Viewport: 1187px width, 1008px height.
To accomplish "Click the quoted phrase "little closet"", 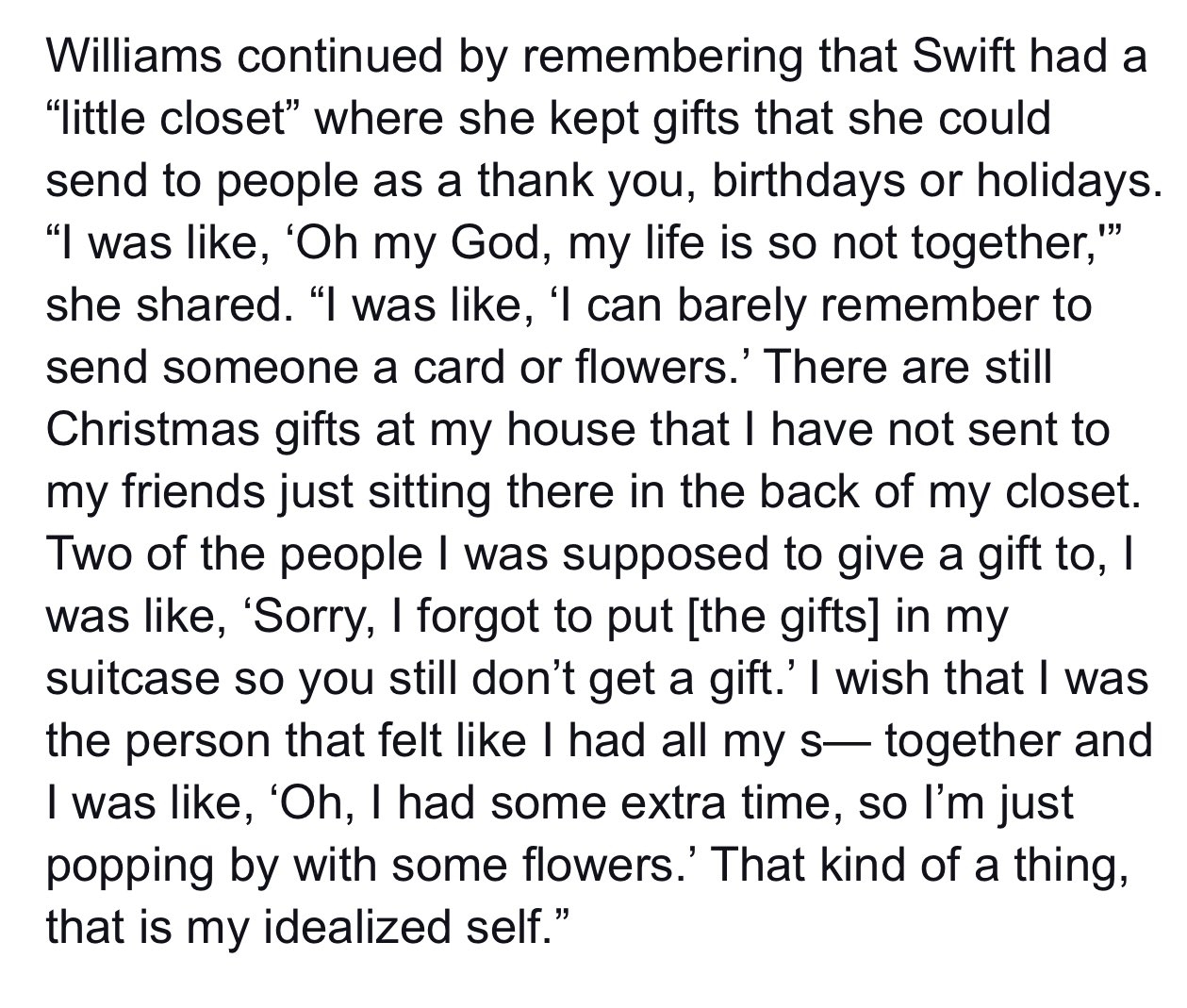I will tap(181, 119).
